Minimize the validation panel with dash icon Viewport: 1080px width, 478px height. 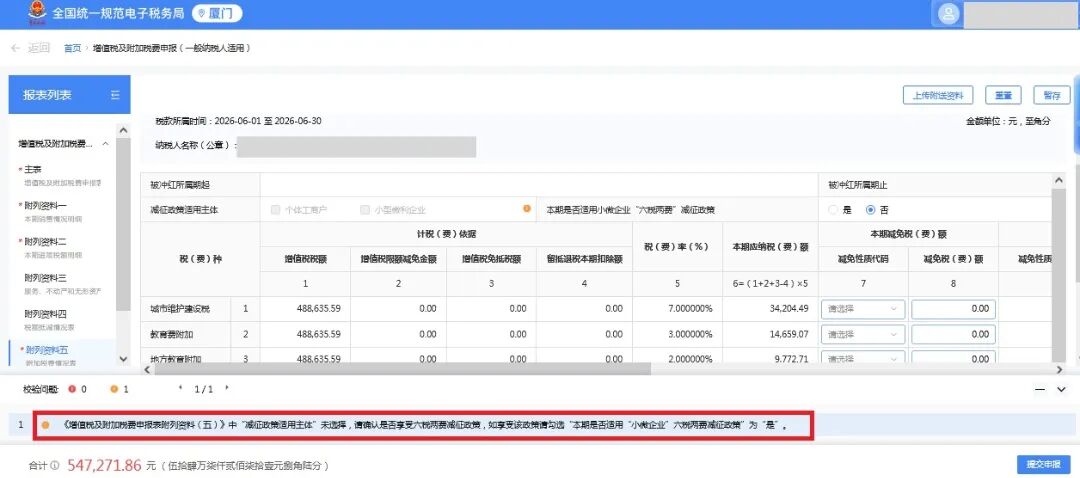point(1040,390)
